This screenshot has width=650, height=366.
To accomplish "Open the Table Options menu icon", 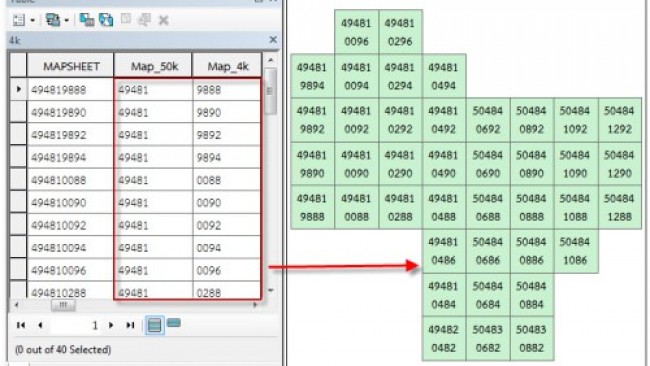I will pos(19,20).
